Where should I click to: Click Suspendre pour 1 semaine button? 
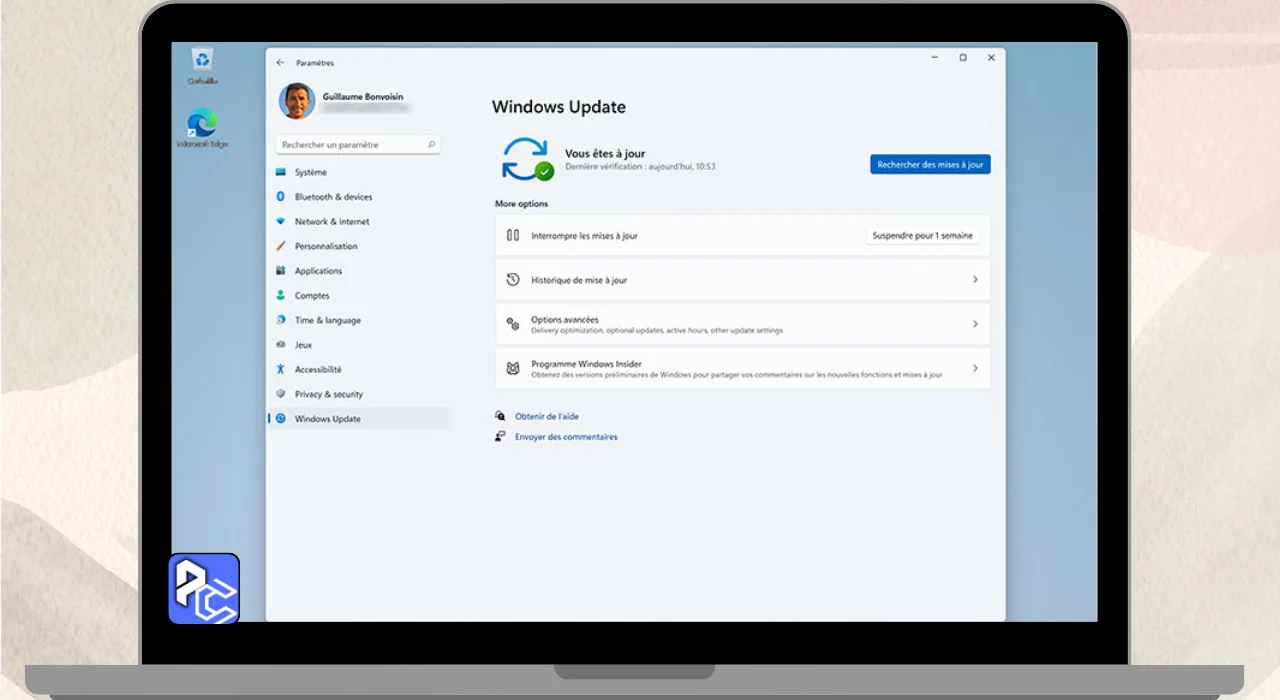pos(921,236)
